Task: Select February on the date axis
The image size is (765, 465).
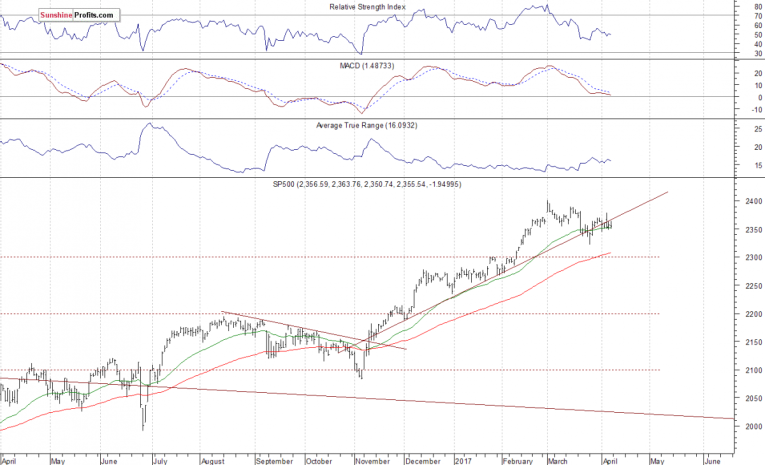Action: (516, 462)
